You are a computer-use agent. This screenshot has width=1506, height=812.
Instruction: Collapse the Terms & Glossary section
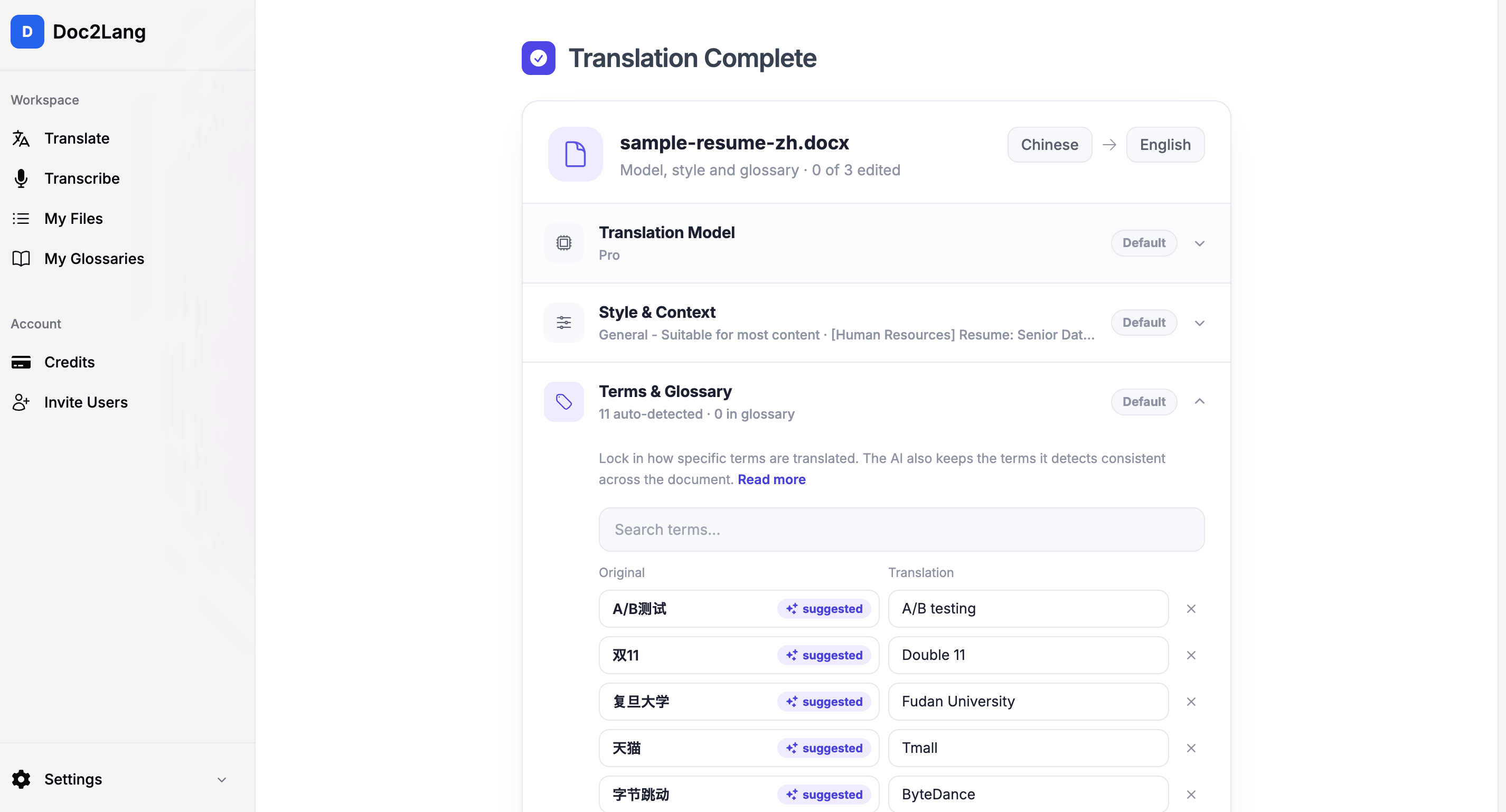[x=1199, y=402]
